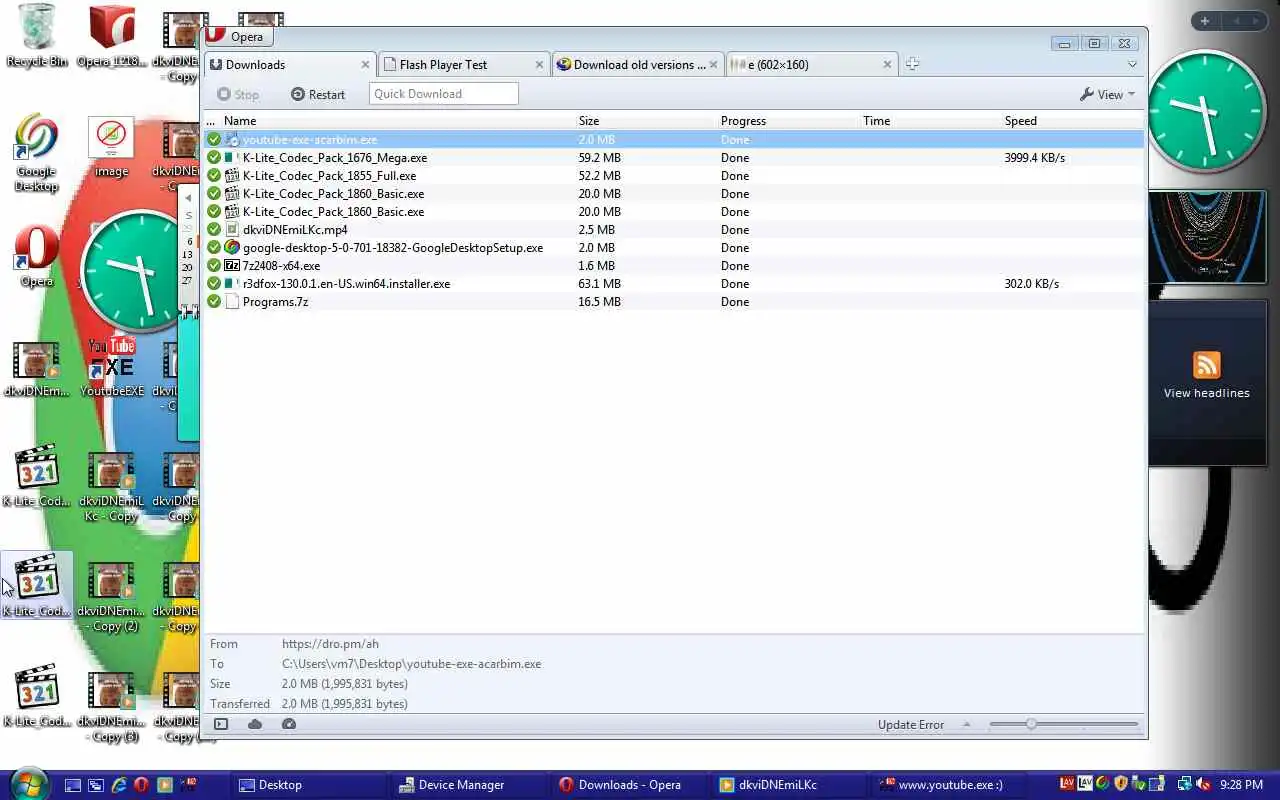
Task: Click the sidebar slideshow picture gadget
Action: [x=1207, y=238]
